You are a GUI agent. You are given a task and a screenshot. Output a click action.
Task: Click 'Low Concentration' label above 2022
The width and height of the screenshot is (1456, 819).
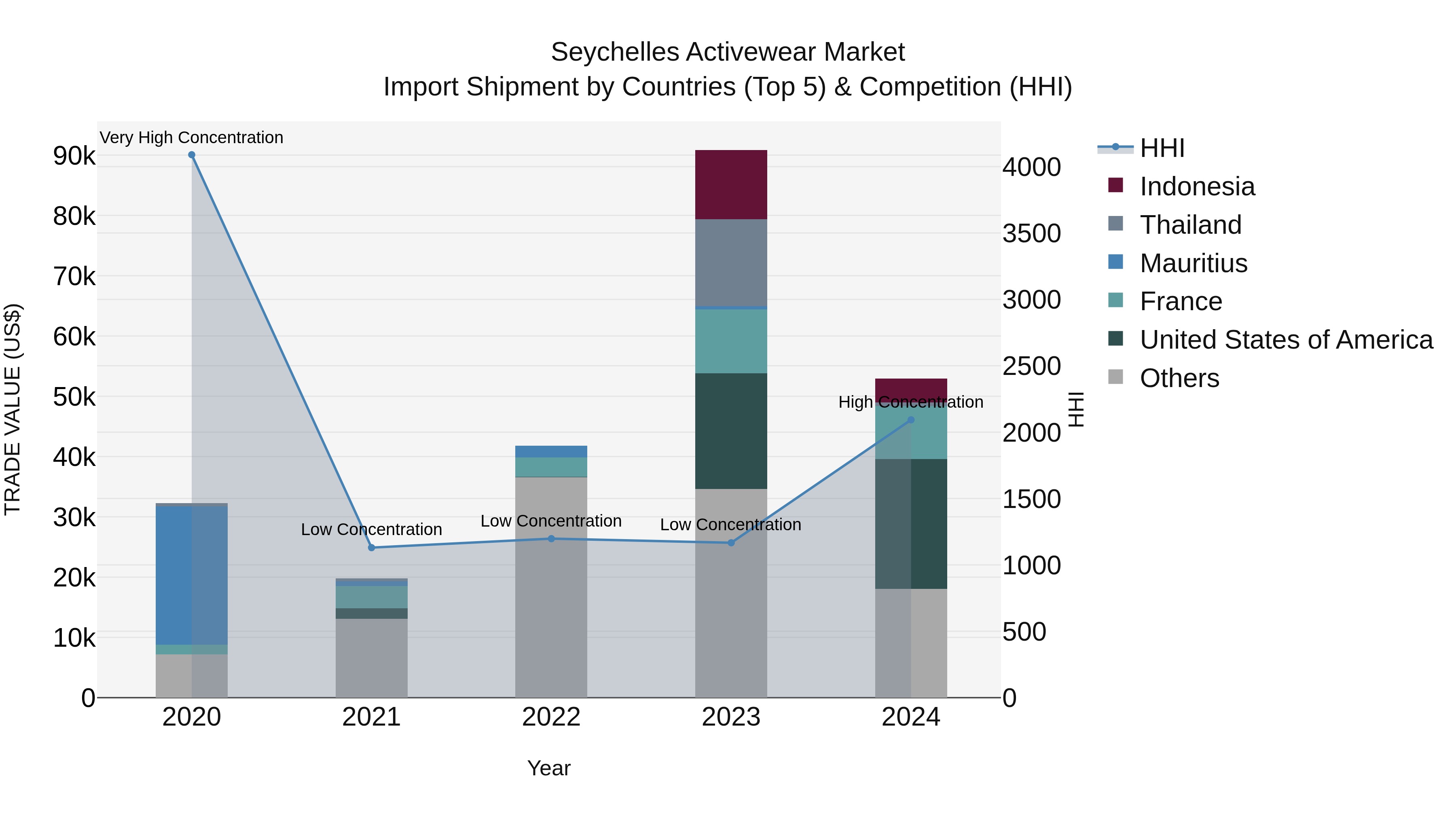[x=551, y=521]
